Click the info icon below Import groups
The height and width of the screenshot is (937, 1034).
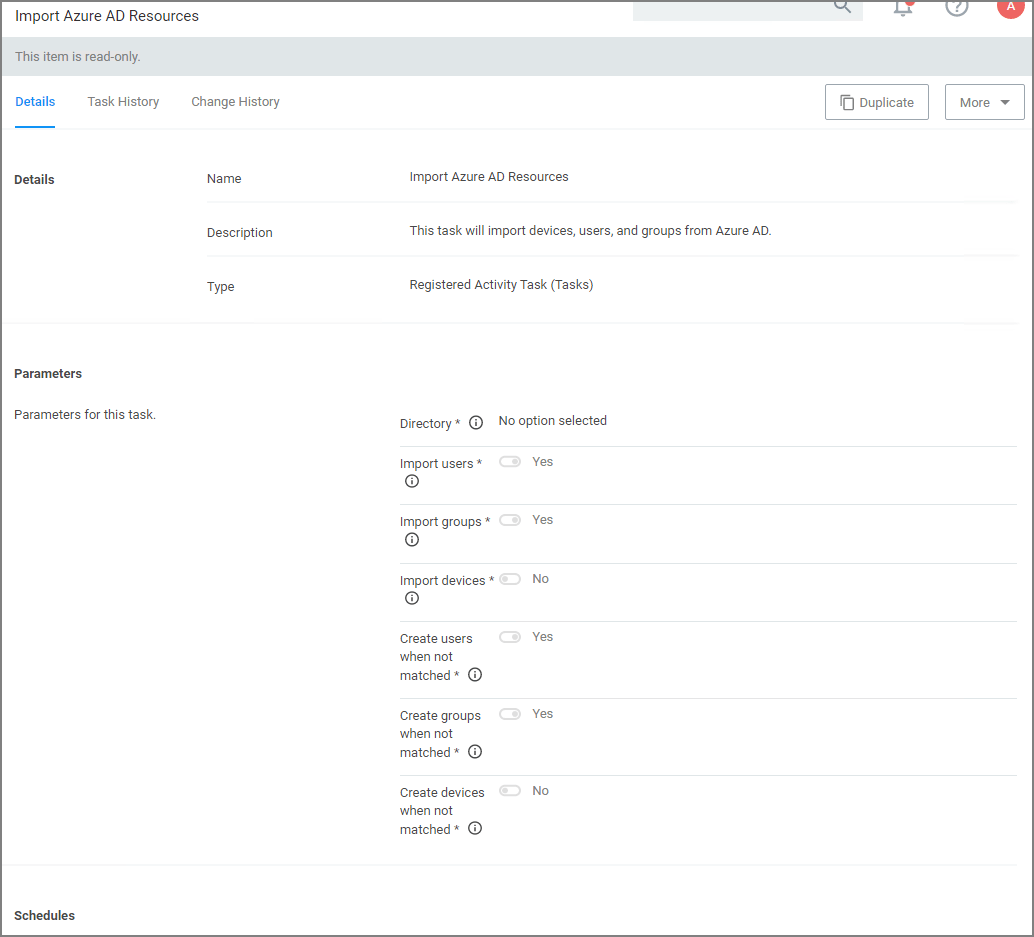[x=411, y=539]
